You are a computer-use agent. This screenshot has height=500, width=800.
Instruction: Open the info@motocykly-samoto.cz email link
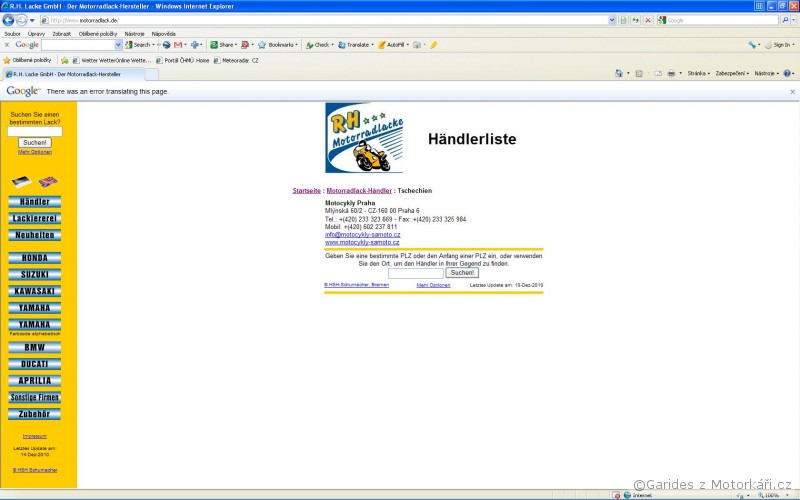tap(362, 235)
